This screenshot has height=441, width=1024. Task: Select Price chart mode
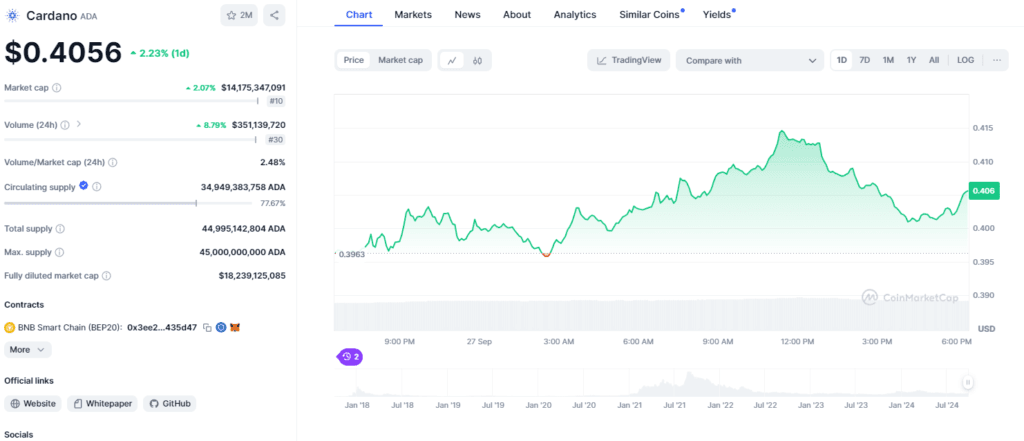coord(353,60)
